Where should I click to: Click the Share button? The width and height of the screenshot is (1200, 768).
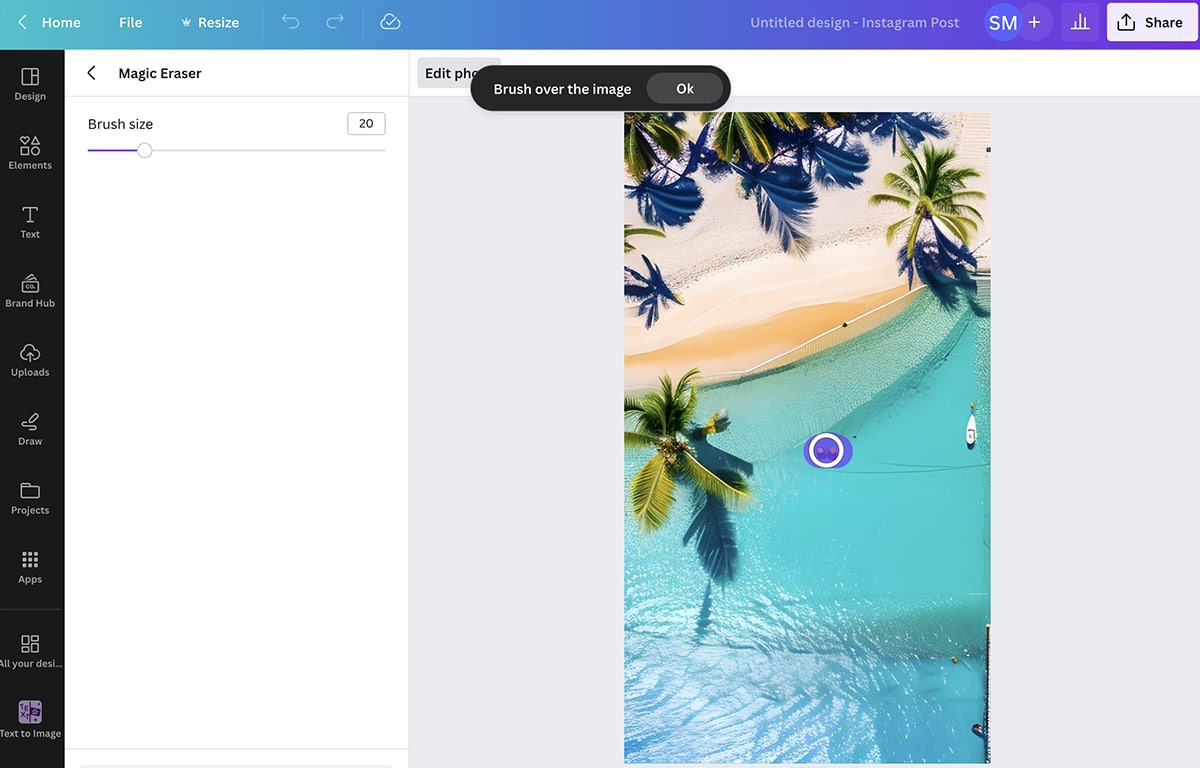click(x=1150, y=22)
